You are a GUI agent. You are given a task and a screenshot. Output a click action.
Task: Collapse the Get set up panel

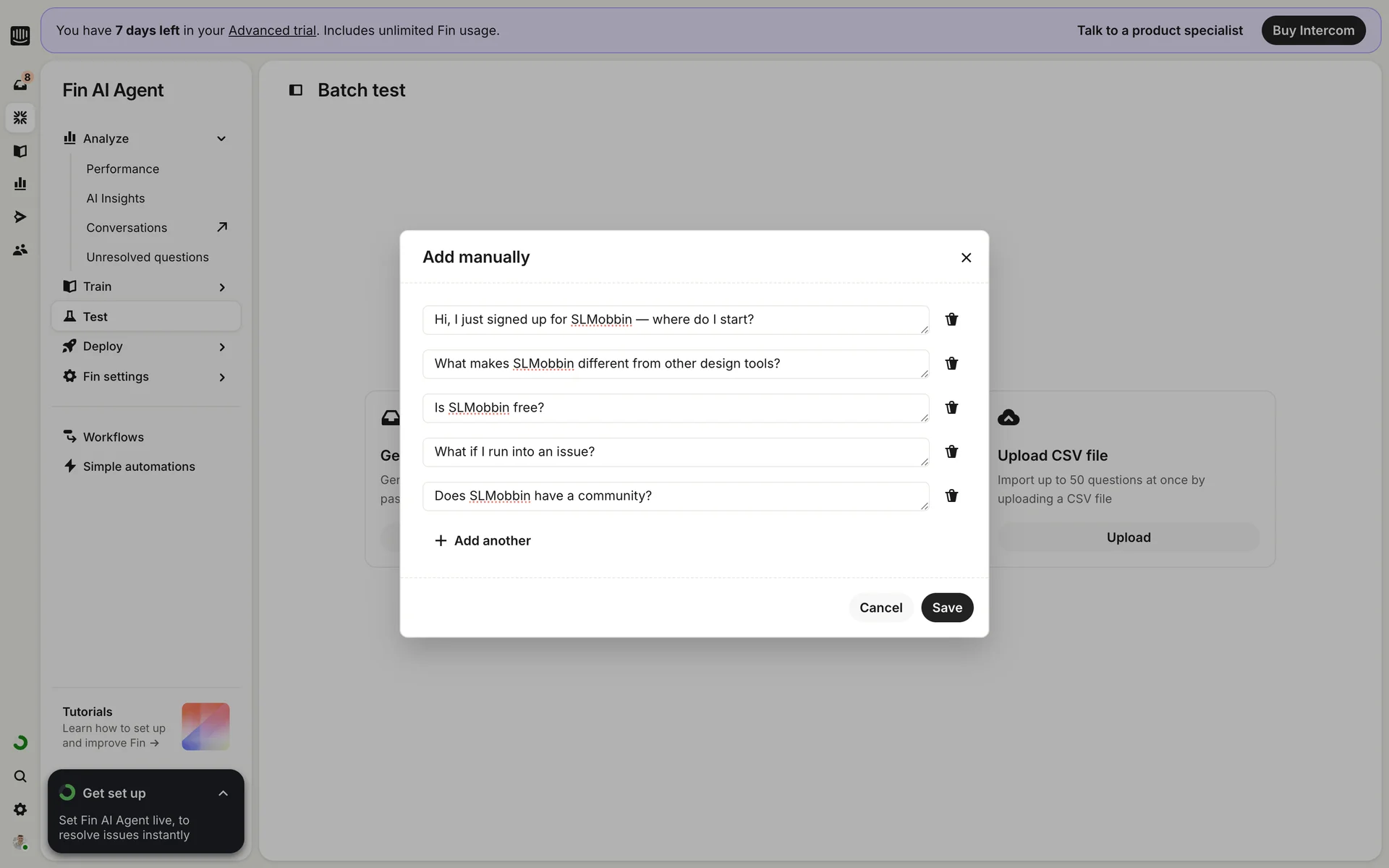click(x=223, y=793)
